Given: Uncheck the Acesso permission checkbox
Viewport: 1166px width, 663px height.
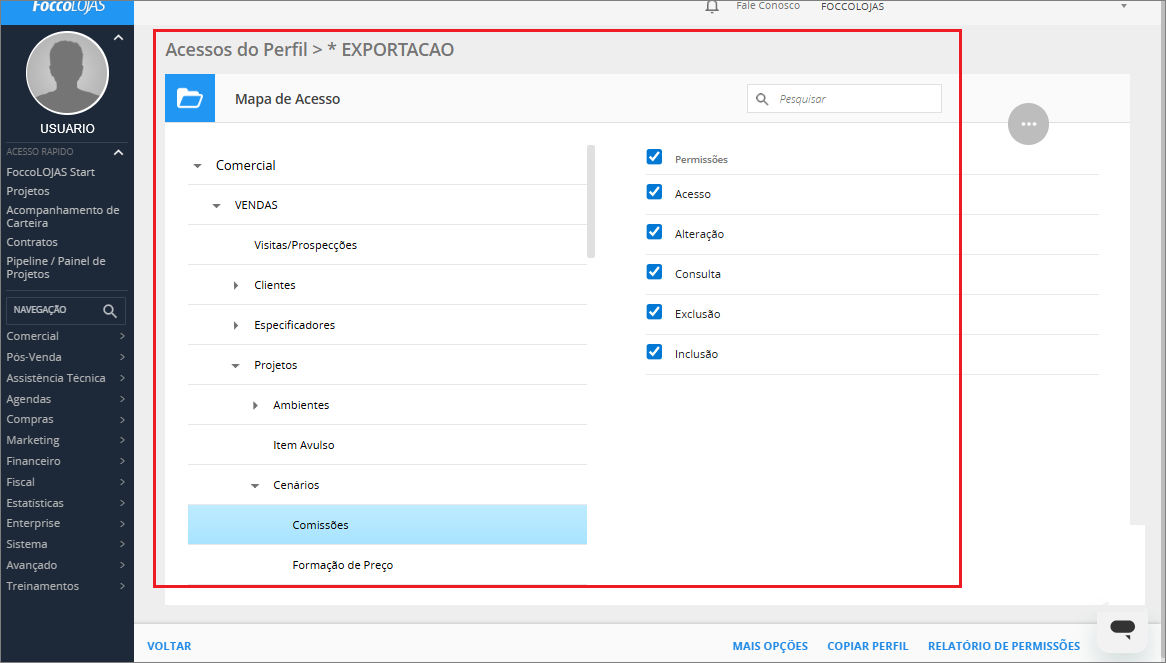Looking at the screenshot, I should click(655, 192).
